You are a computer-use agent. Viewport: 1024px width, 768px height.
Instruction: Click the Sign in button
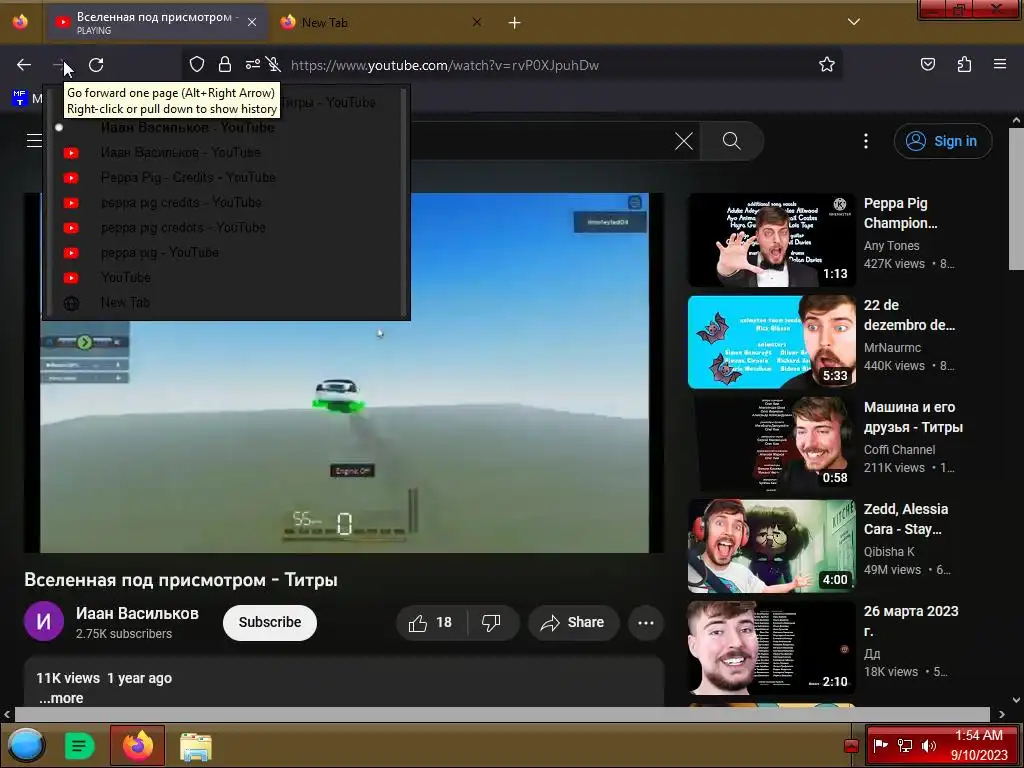[943, 141]
